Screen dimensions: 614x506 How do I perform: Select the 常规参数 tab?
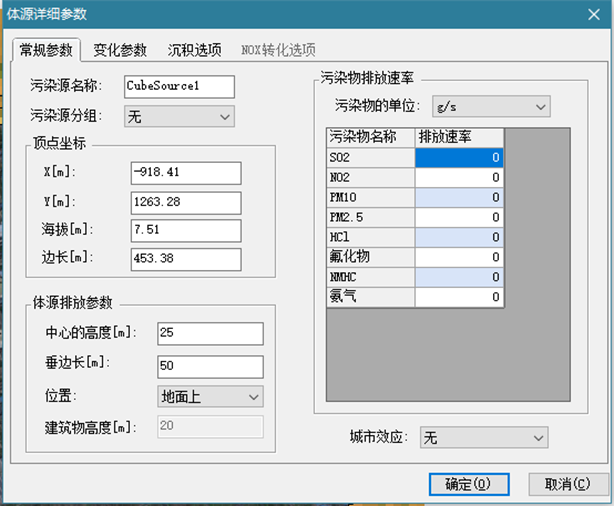tap(46, 49)
